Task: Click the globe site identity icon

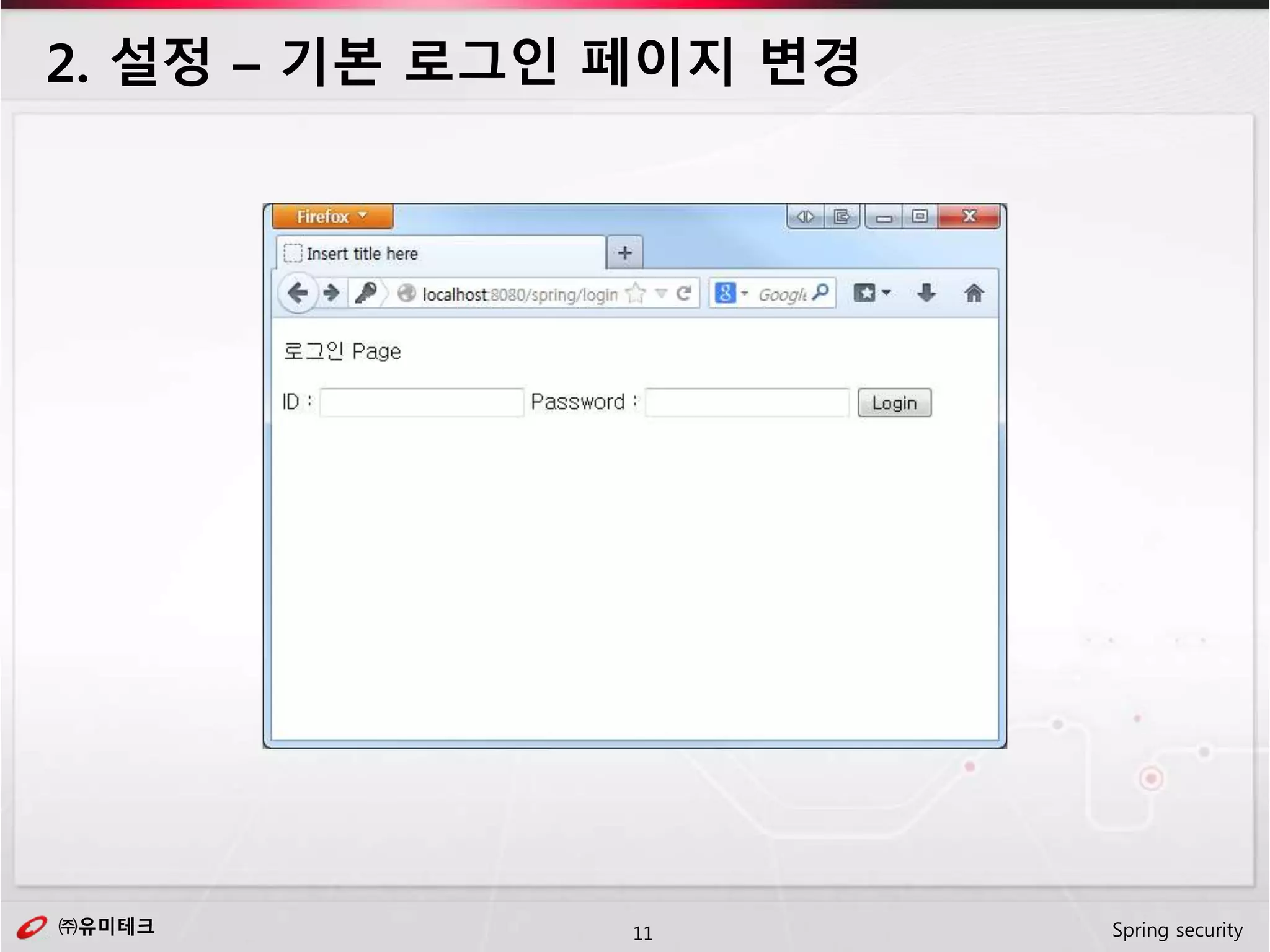Action: [x=406, y=293]
